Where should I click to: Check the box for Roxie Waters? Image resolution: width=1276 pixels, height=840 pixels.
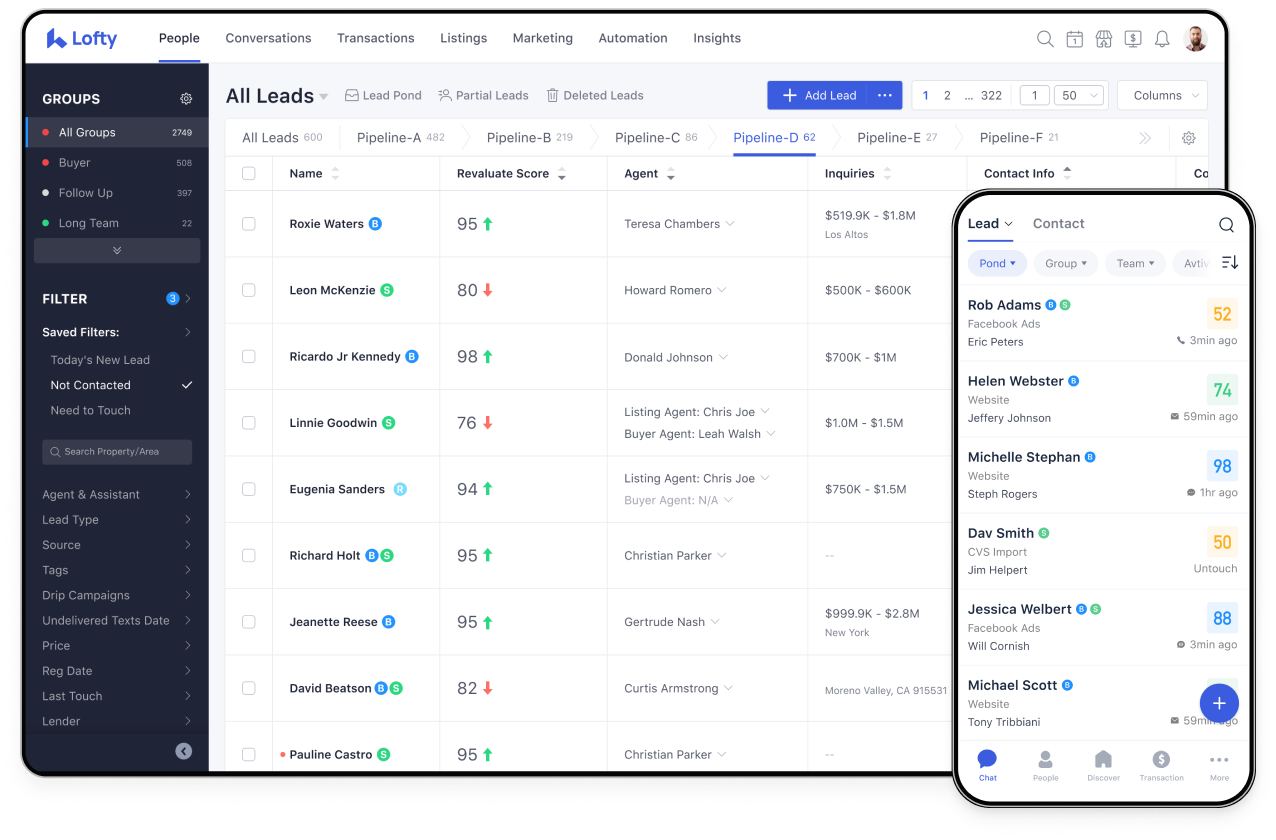pos(249,224)
